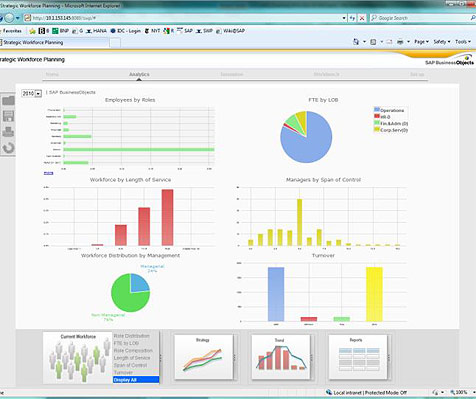Click the IE Home toolbar icon
The width and height of the screenshot is (476, 399).
pos(356,42)
